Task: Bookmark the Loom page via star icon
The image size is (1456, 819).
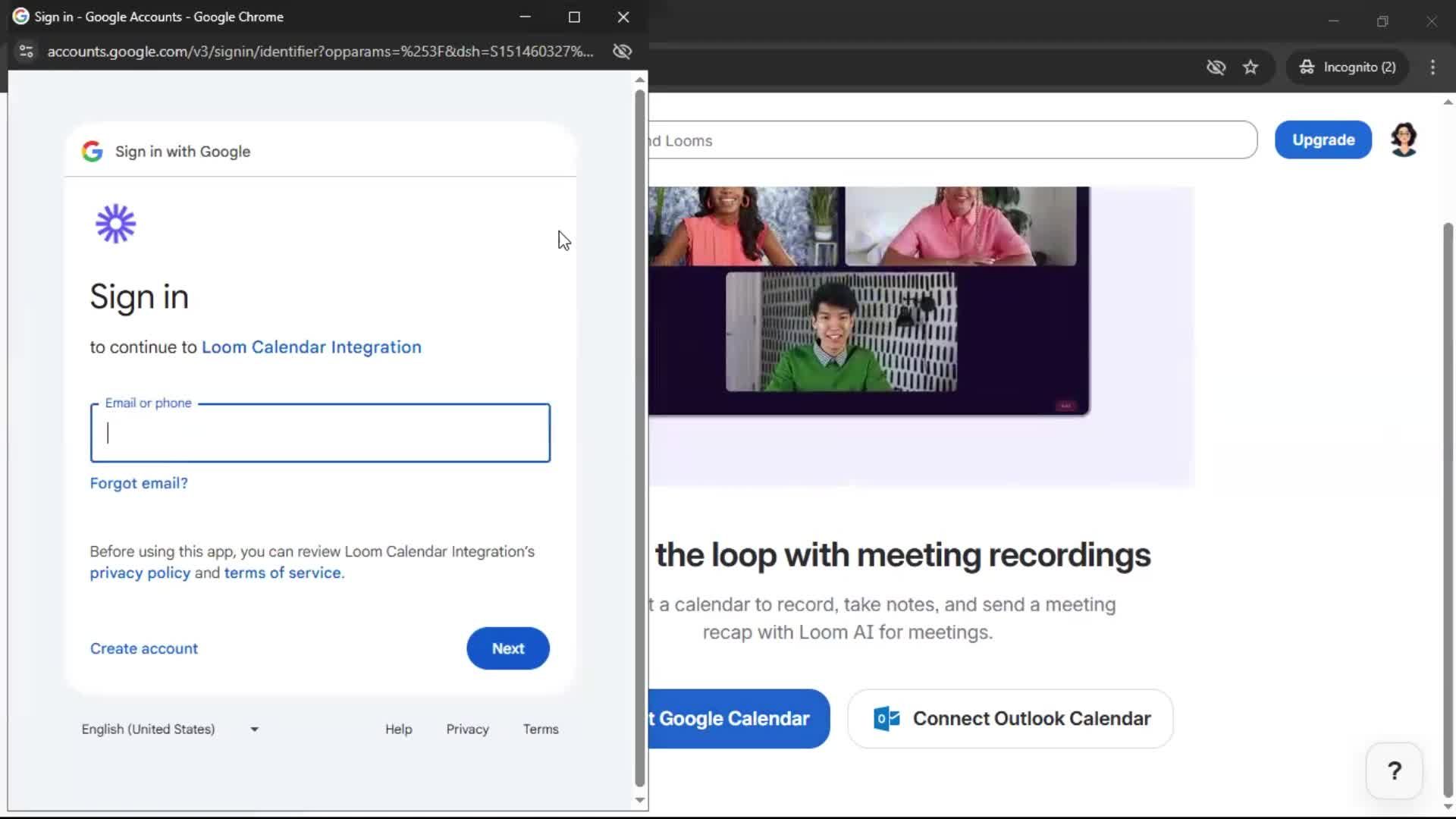Action: point(1250,67)
